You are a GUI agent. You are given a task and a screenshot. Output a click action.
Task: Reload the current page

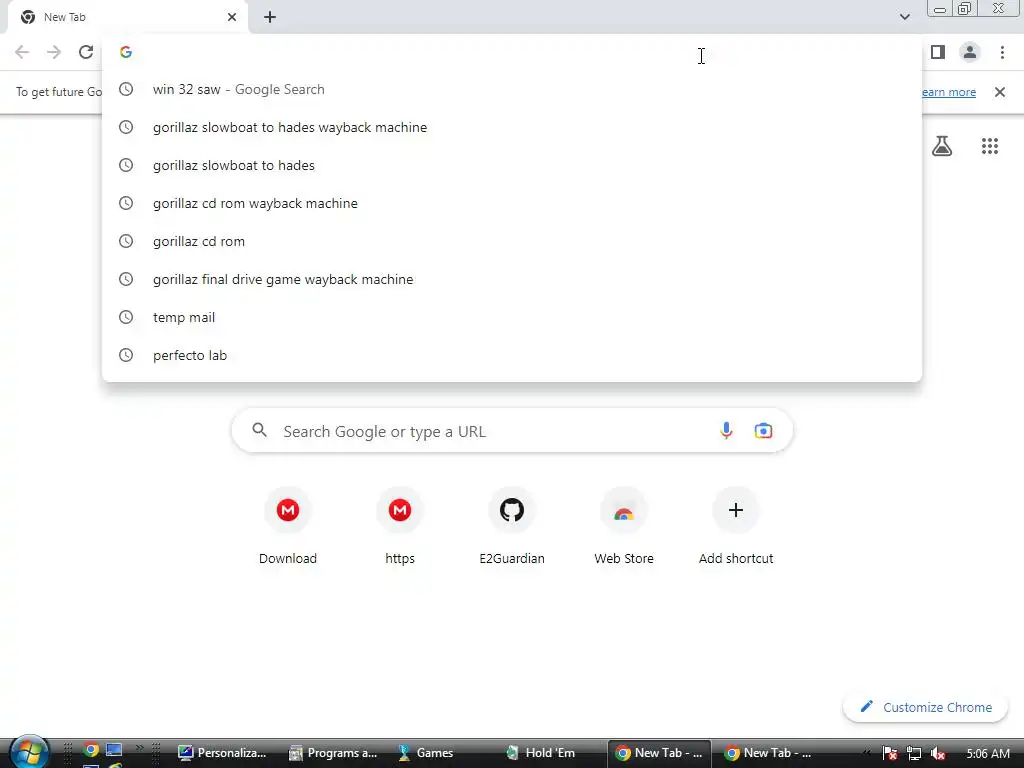coord(86,52)
